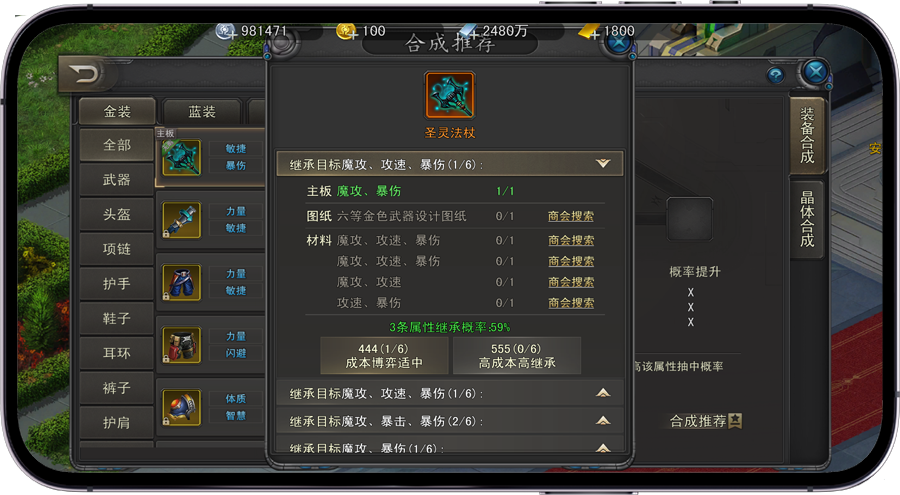This screenshot has width=900, height=495.
Task: Select the 圣灵法杖 staff item in list
Action: click(x=181, y=158)
